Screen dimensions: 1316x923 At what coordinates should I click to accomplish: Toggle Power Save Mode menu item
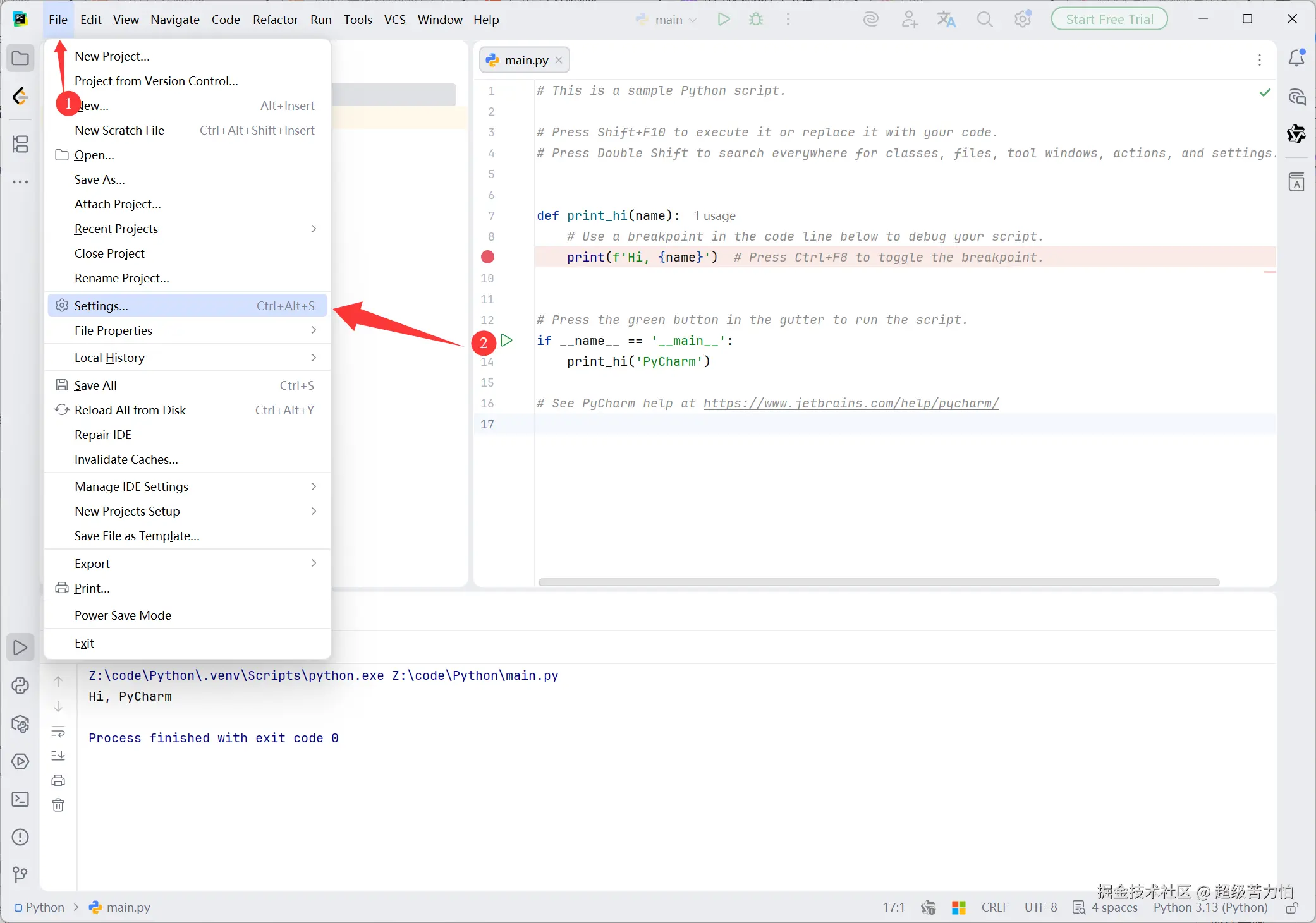click(123, 615)
